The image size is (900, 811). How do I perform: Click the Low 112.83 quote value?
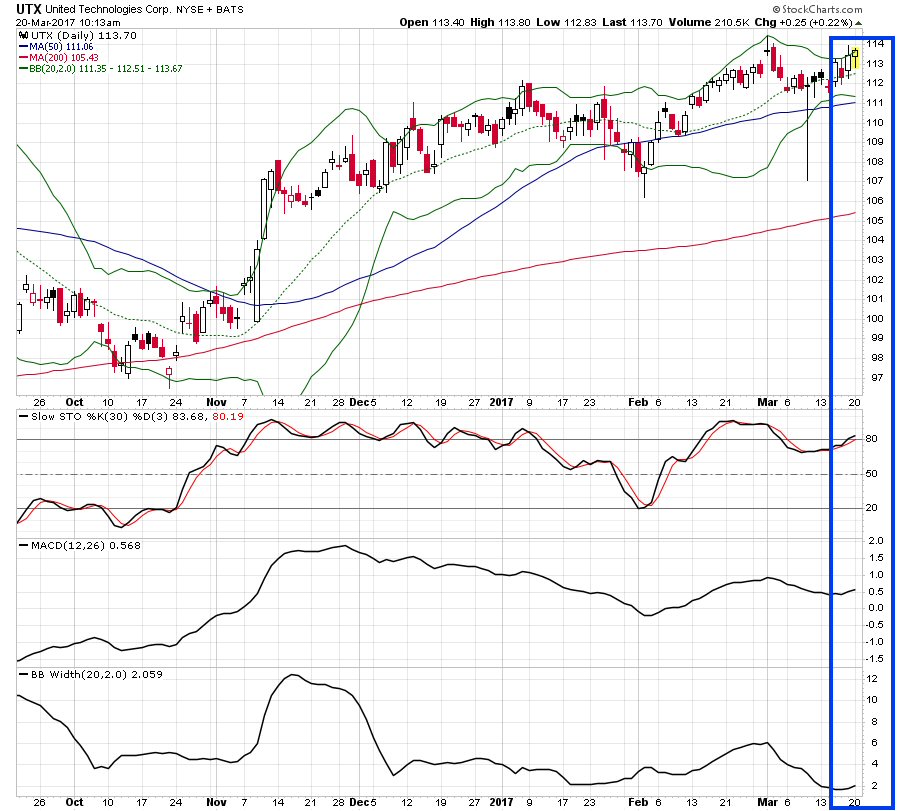pyautogui.click(x=567, y=22)
